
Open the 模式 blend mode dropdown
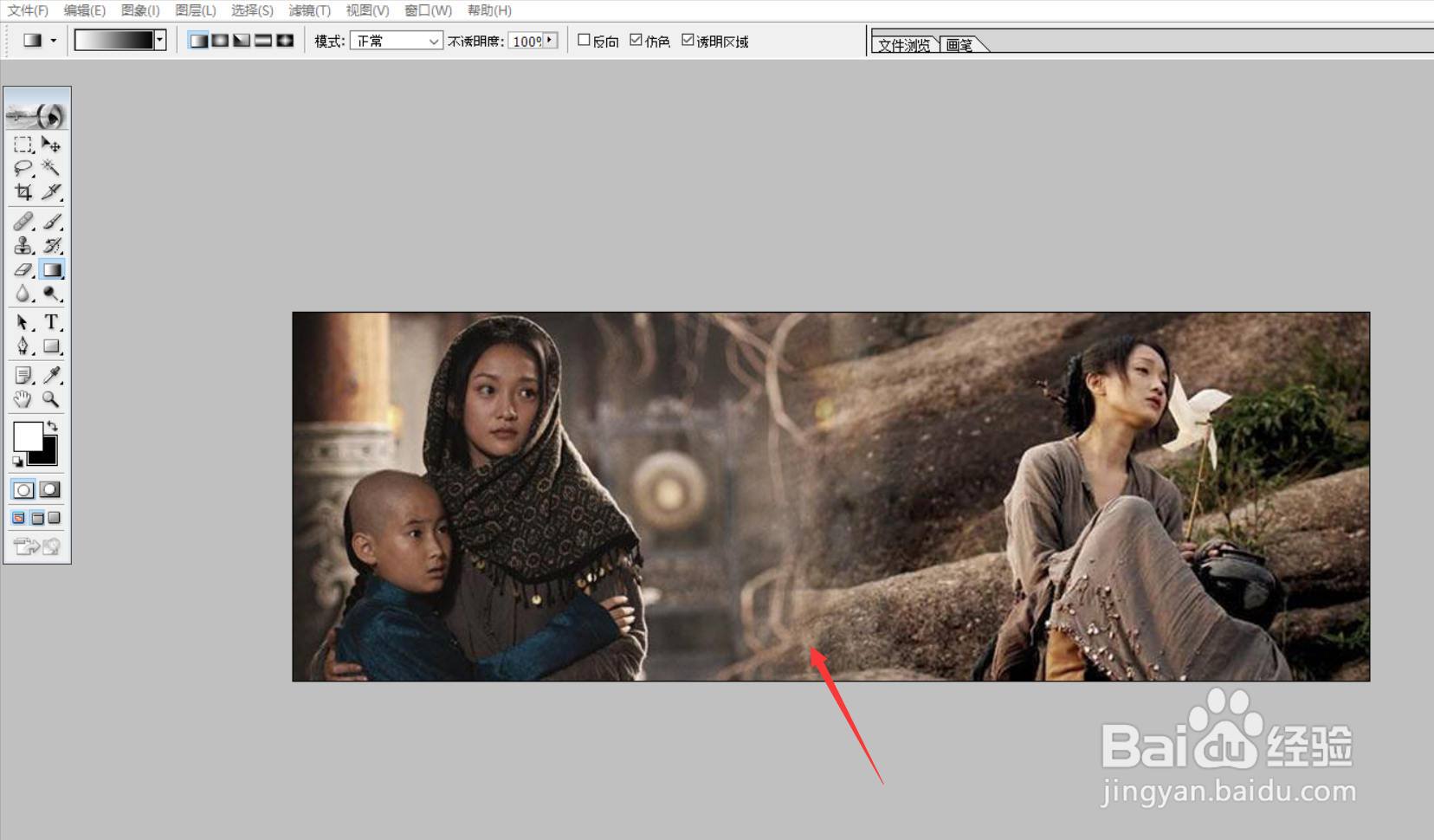click(x=397, y=41)
